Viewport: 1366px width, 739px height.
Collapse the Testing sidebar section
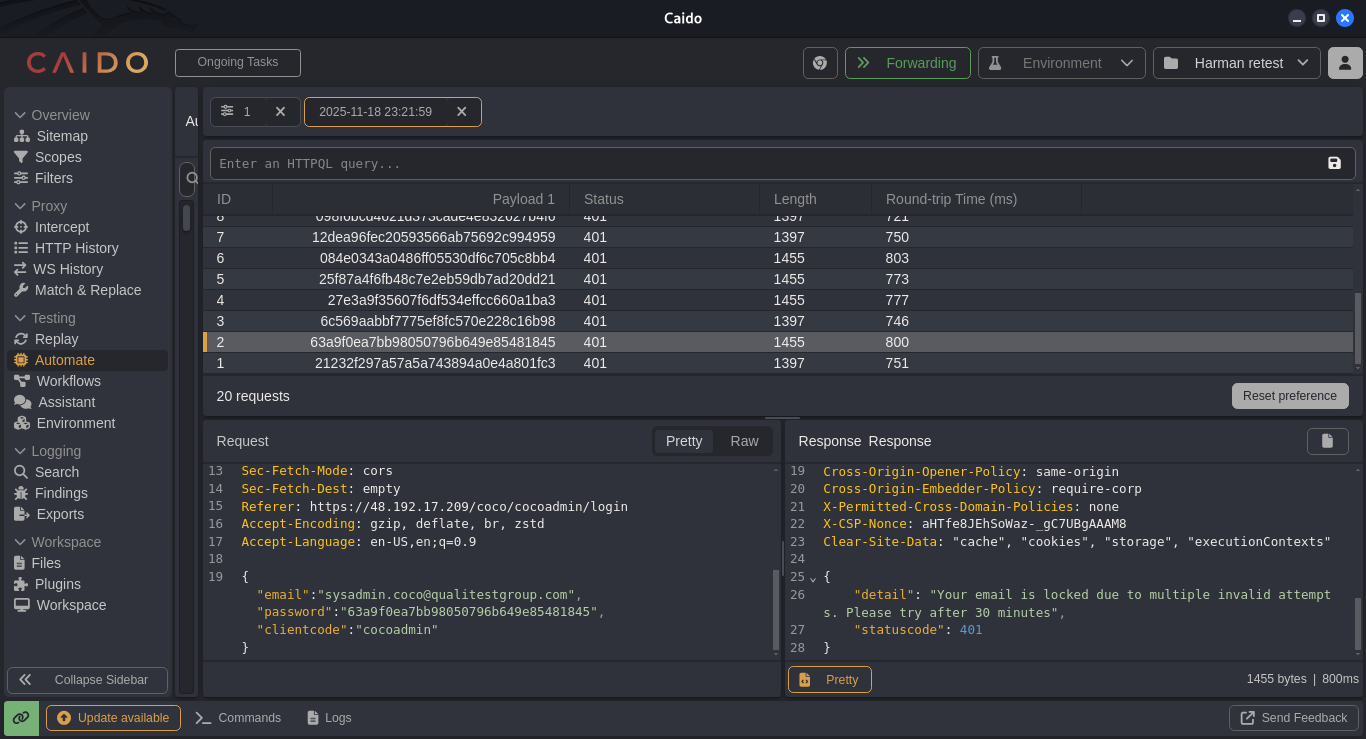coord(20,318)
